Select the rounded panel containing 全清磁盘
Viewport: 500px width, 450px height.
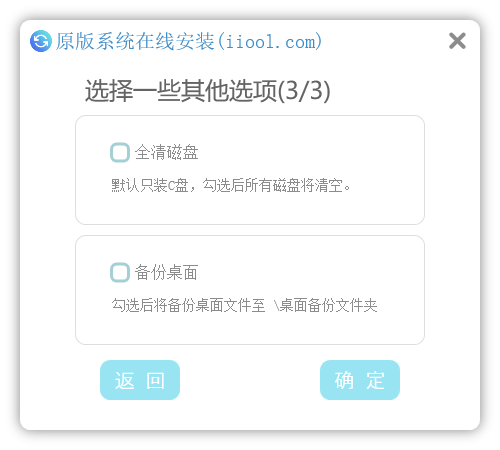(x=250, y=170)
